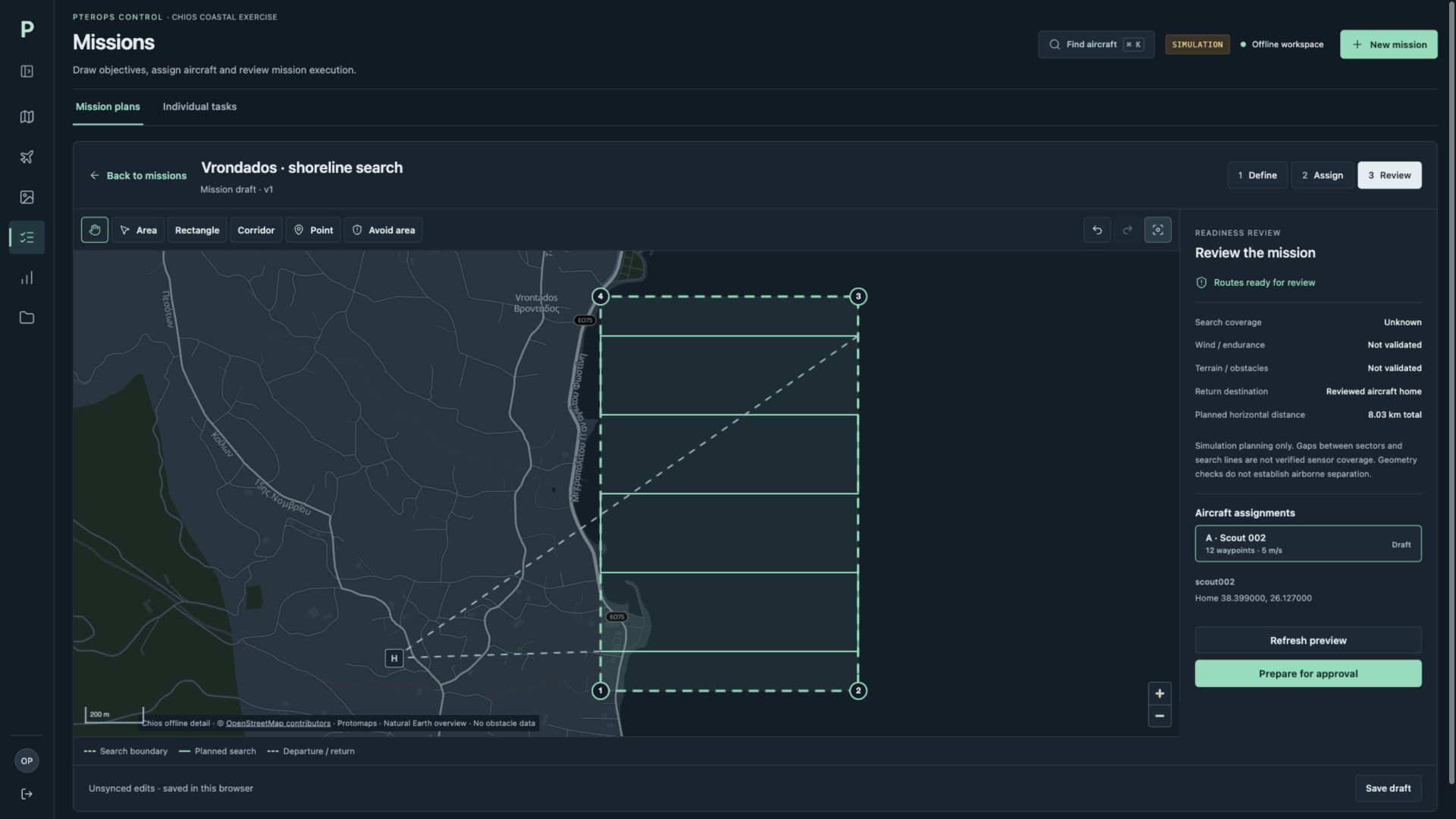
Task: Click boundary vertex 1 on the map
Action: click(600, 691)
